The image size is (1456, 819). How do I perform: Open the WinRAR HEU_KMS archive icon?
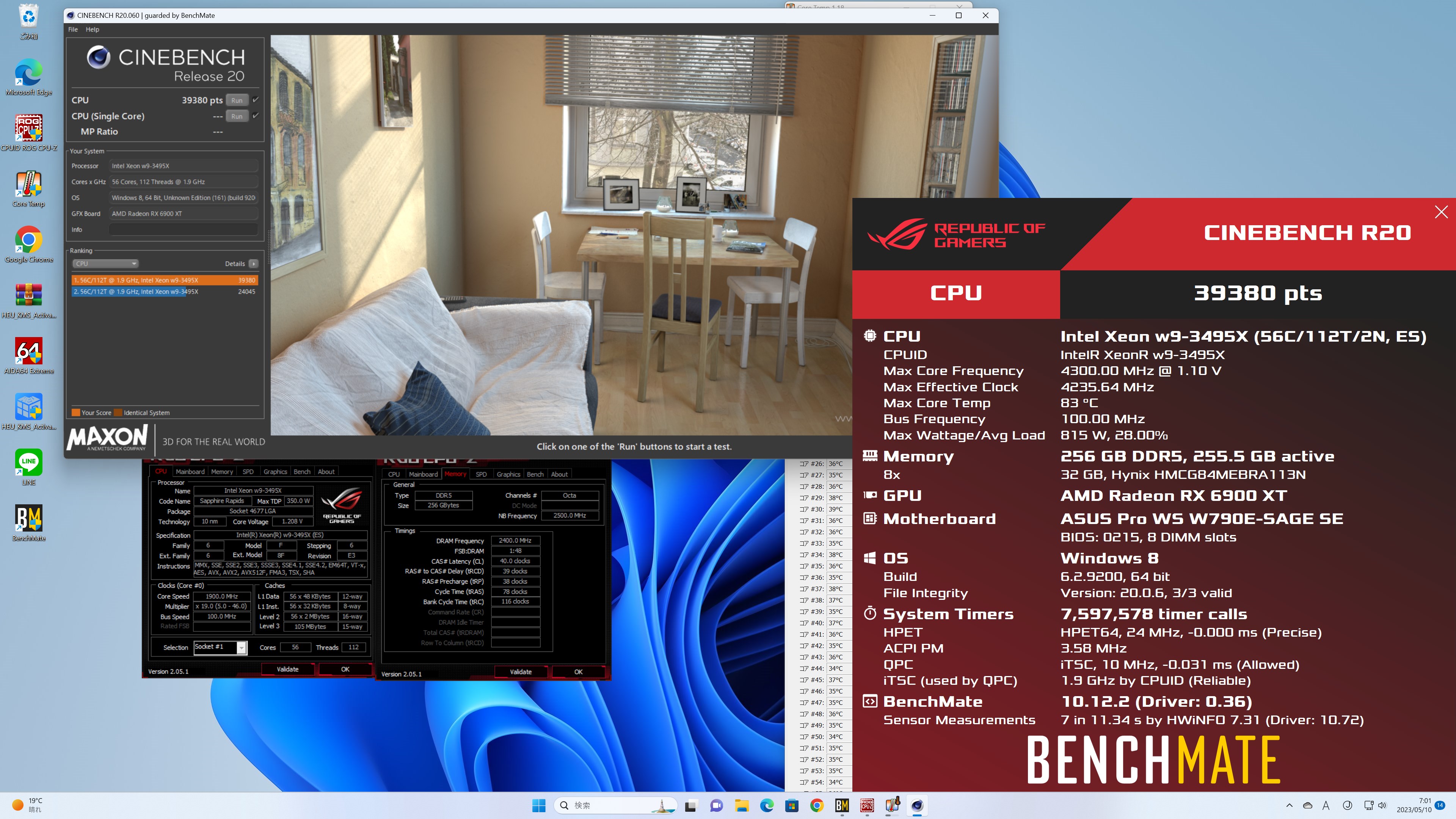pos(28,300)
